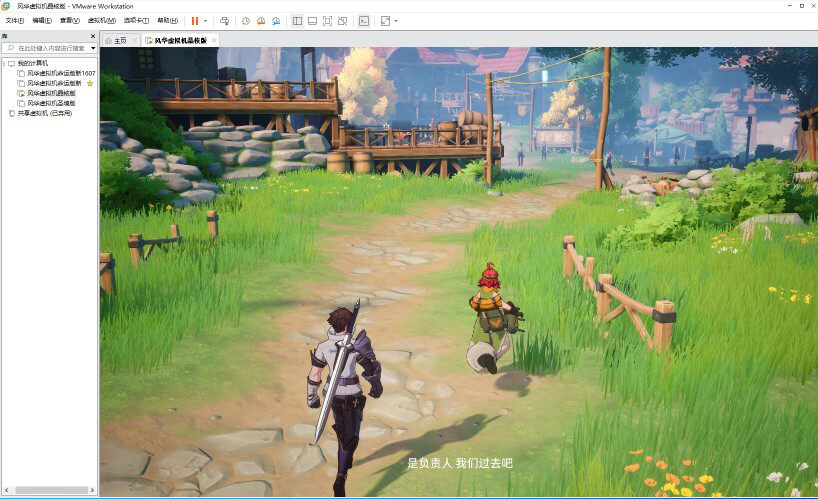
Task: Enter full screen mode
Action: (x=327, y=21)
